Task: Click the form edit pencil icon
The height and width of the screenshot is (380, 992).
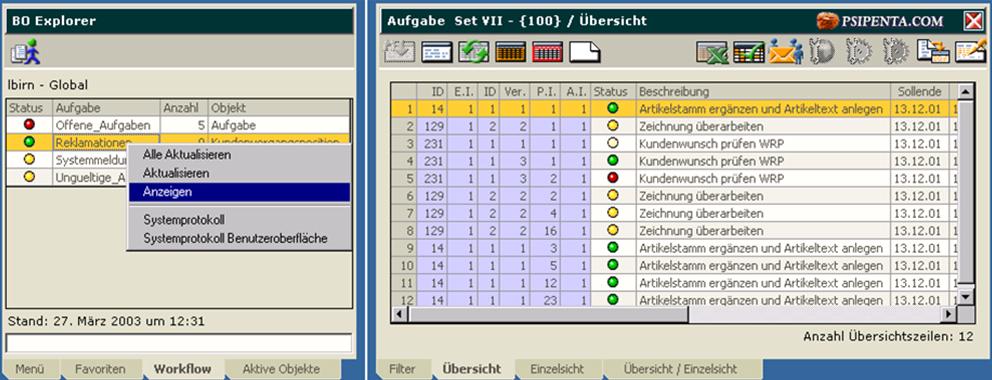Action: [970, 52]
